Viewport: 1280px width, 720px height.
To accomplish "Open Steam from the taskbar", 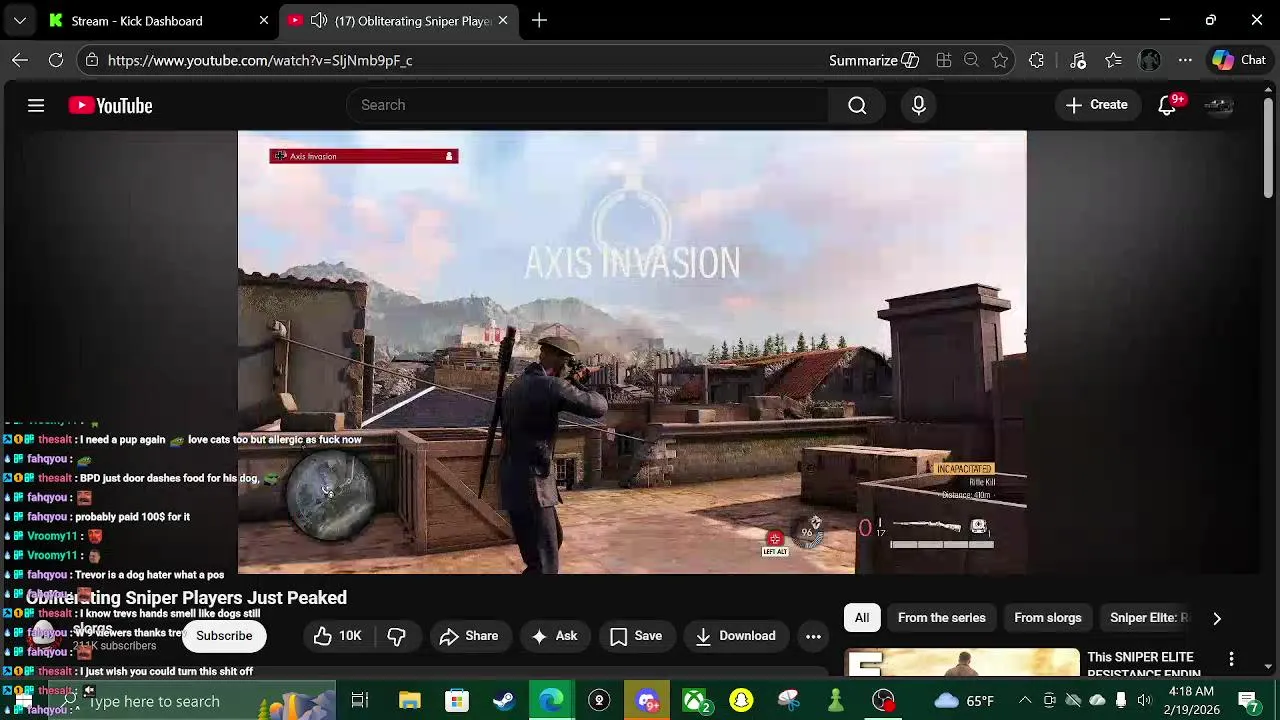I will click(504, 701).
